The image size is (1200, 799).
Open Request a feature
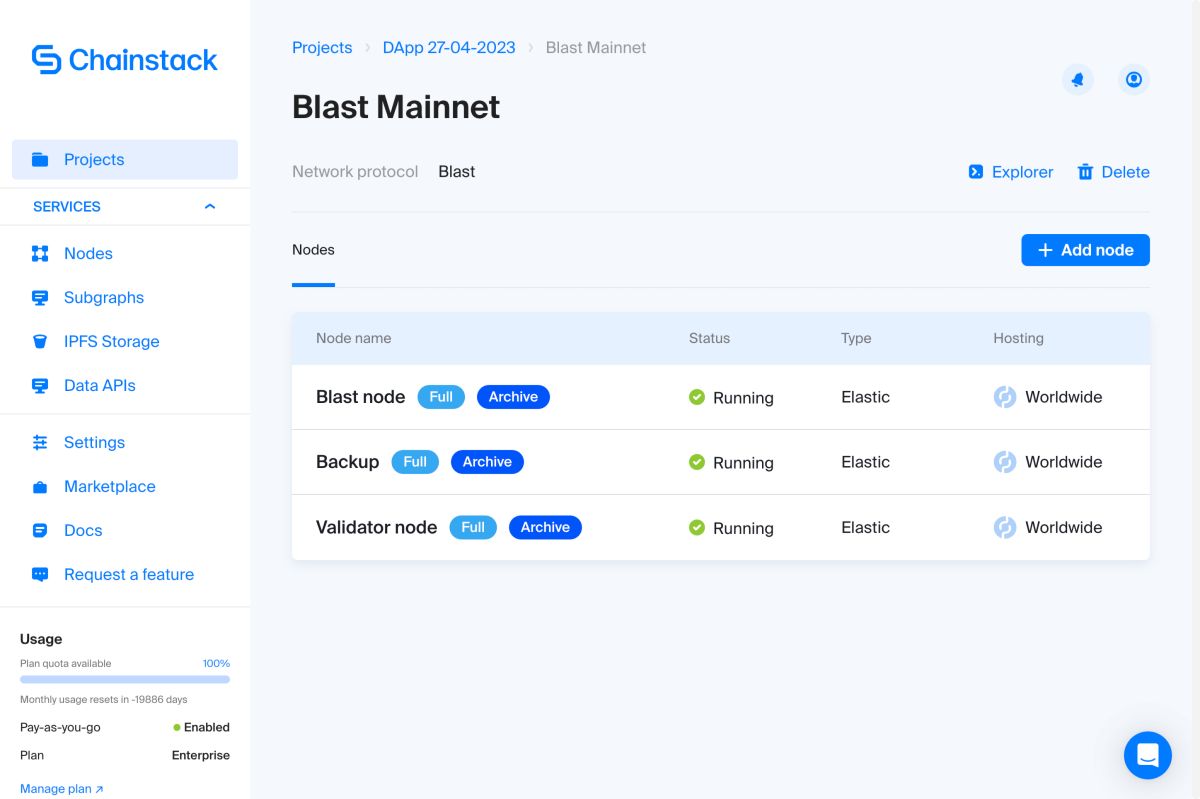point(129,574)
